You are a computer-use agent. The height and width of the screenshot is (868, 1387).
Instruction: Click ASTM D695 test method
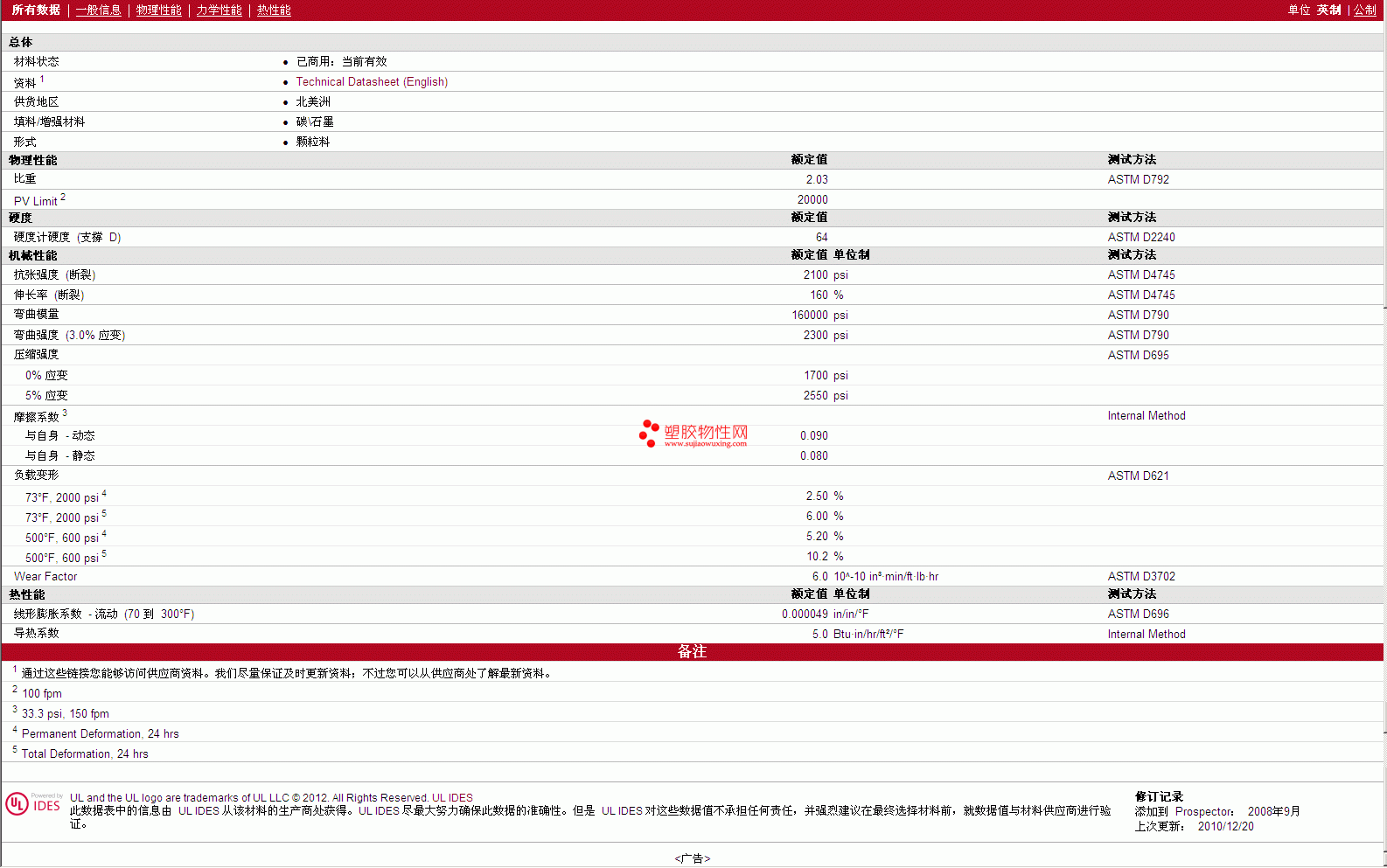(1138, 355)
